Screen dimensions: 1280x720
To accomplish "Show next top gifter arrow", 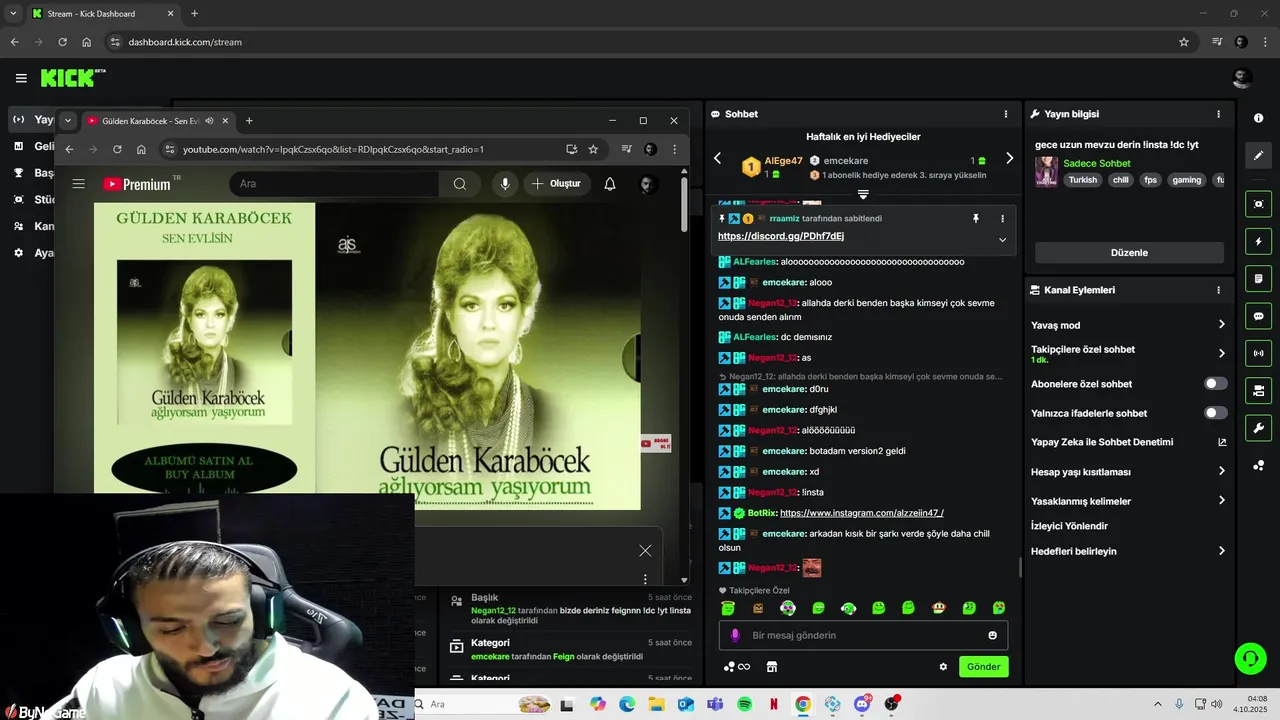I will 1009,158.
